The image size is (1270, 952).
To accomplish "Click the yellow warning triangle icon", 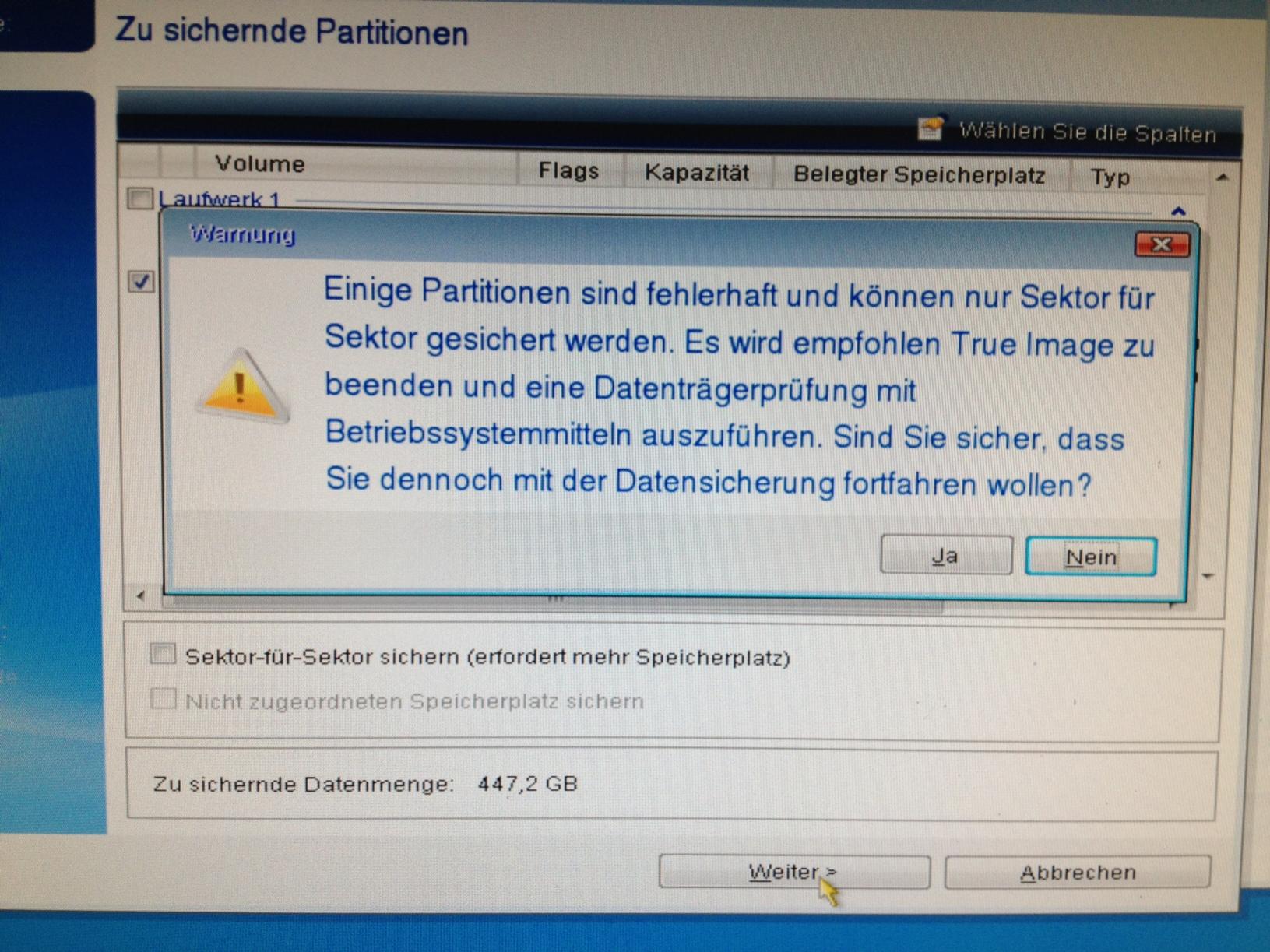I will (241, 387).
